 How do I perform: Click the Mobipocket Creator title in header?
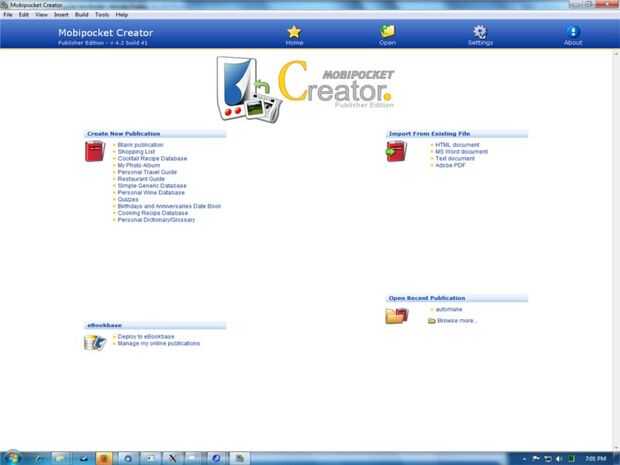click(x=106, y=33)
